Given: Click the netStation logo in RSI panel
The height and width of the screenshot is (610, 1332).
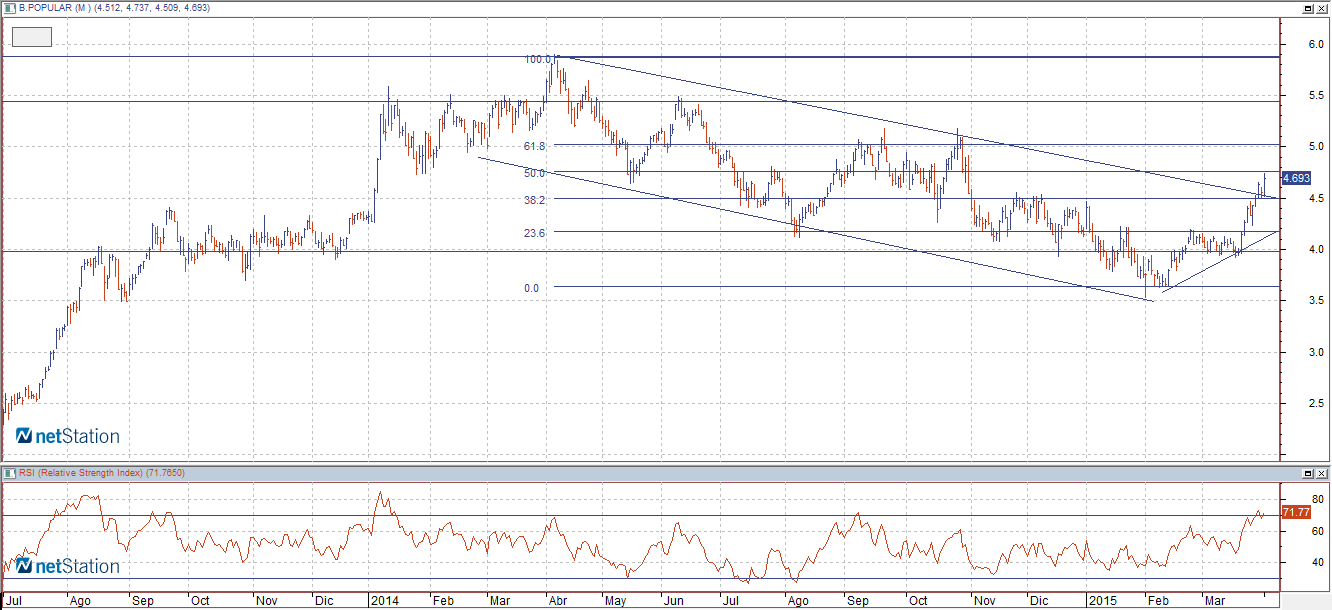Looking at the screenshot, I should [x=67, y=566].
